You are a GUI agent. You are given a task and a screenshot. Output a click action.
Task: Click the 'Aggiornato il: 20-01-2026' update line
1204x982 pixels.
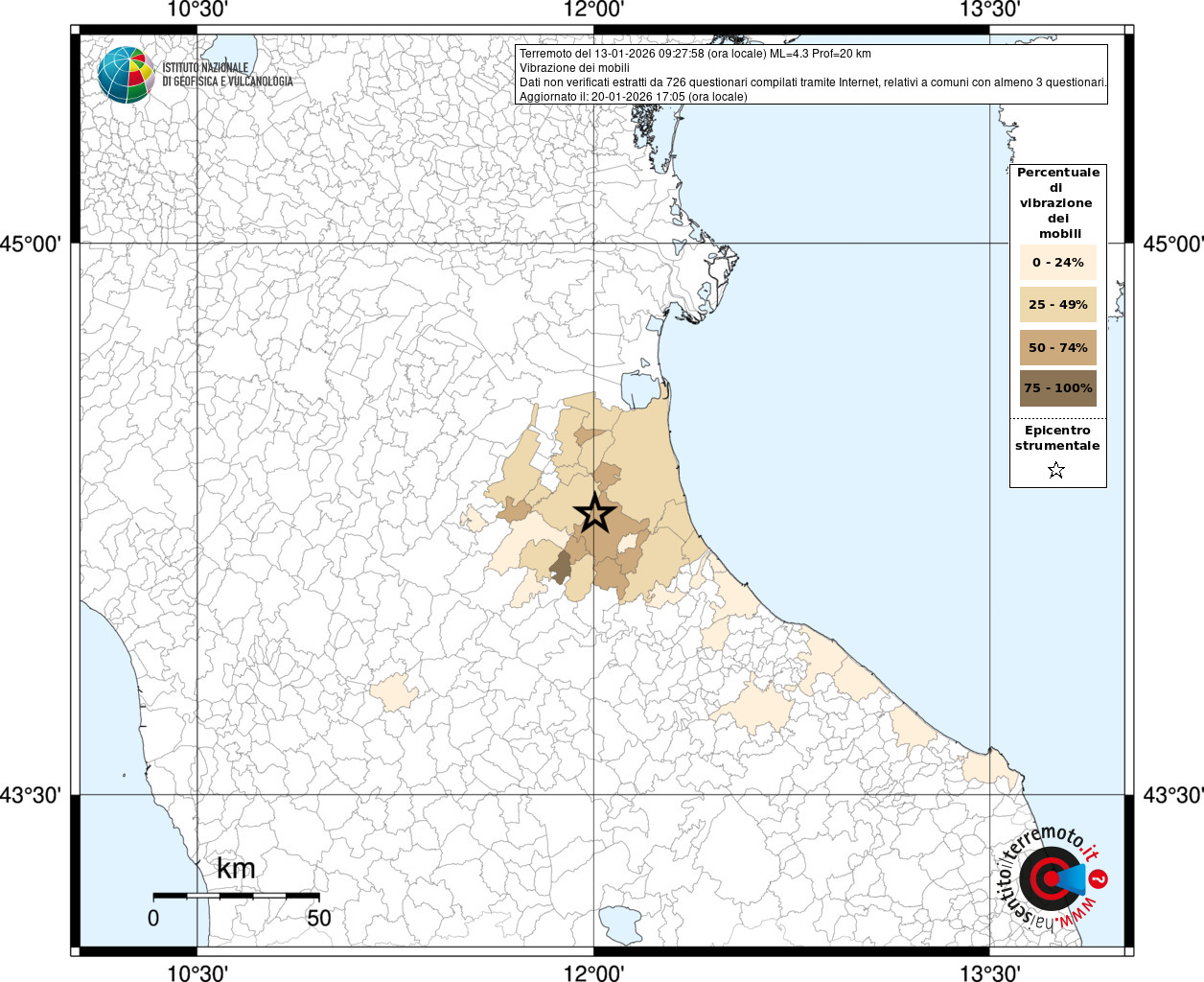point(633,97)
